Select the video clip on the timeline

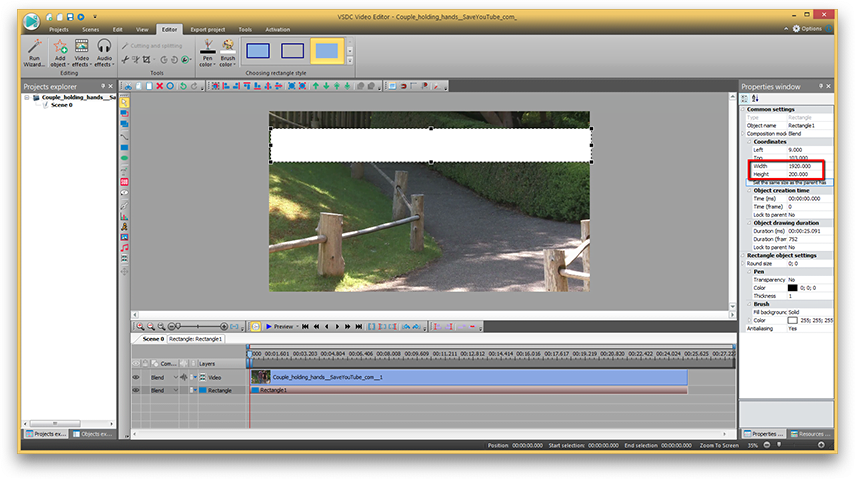click(x=469, y=377)
